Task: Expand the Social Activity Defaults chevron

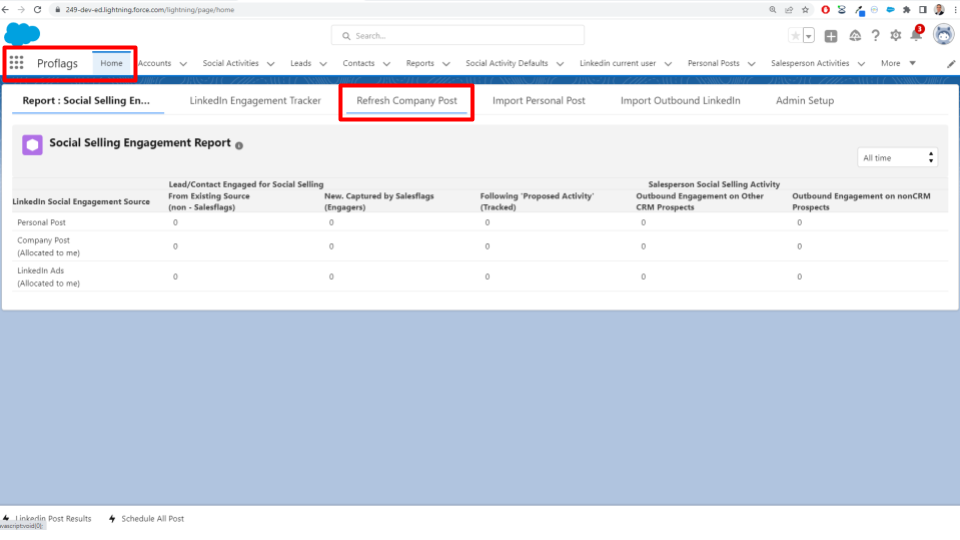Action: pos(560,64)
